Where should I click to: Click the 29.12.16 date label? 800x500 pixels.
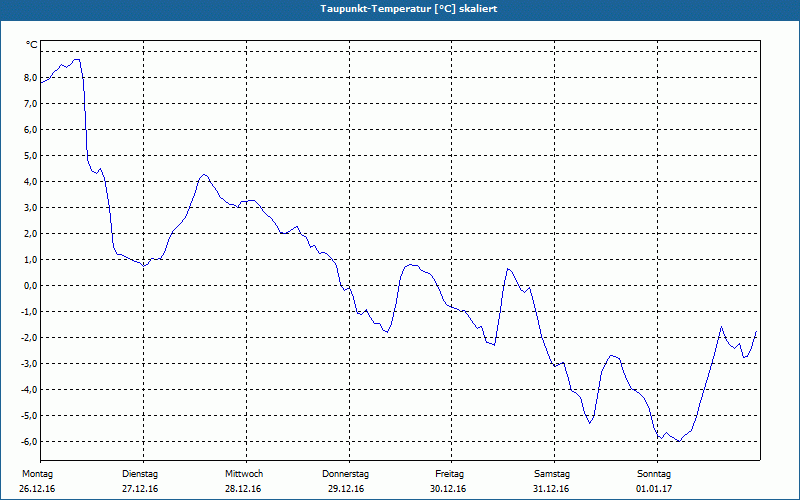point(346,489)
